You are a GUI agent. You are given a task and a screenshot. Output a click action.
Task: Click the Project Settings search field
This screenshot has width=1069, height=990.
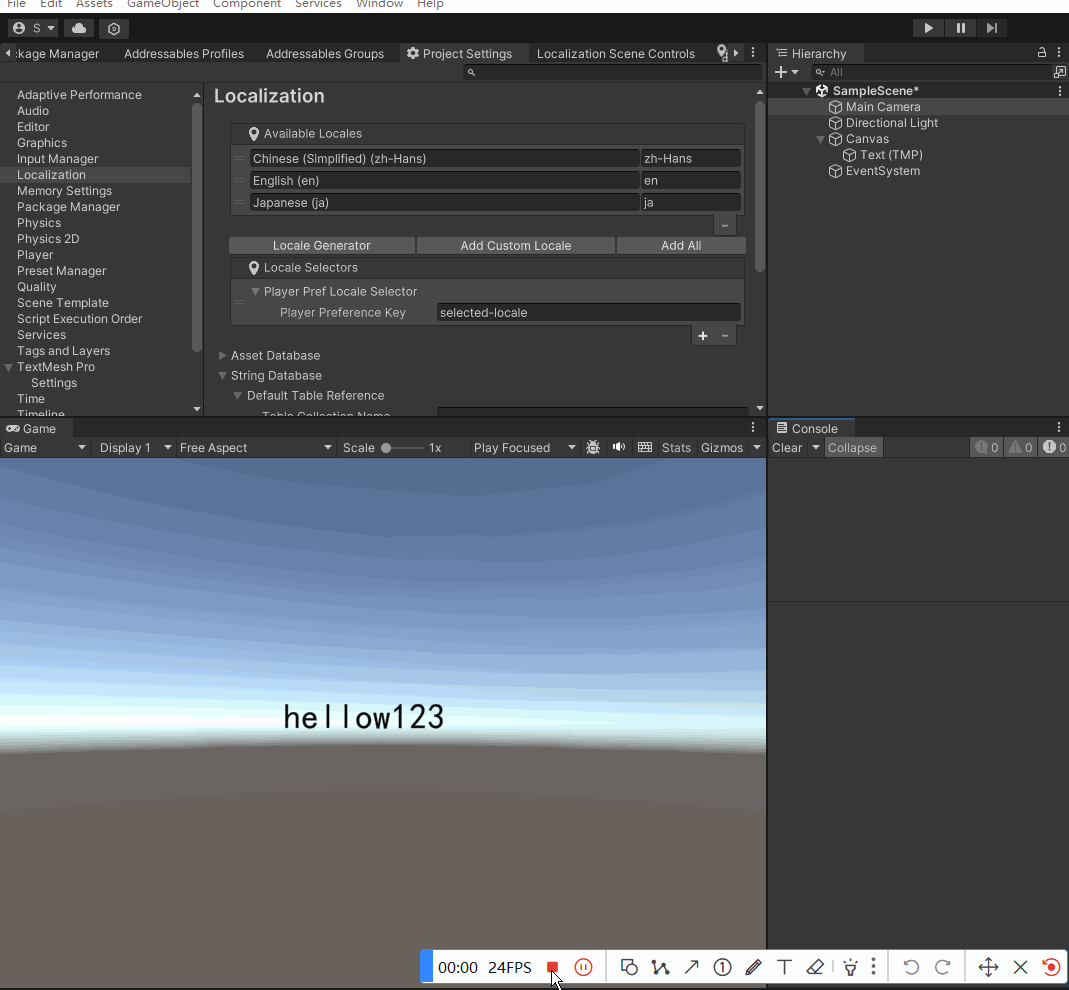(x=612, y=72)
